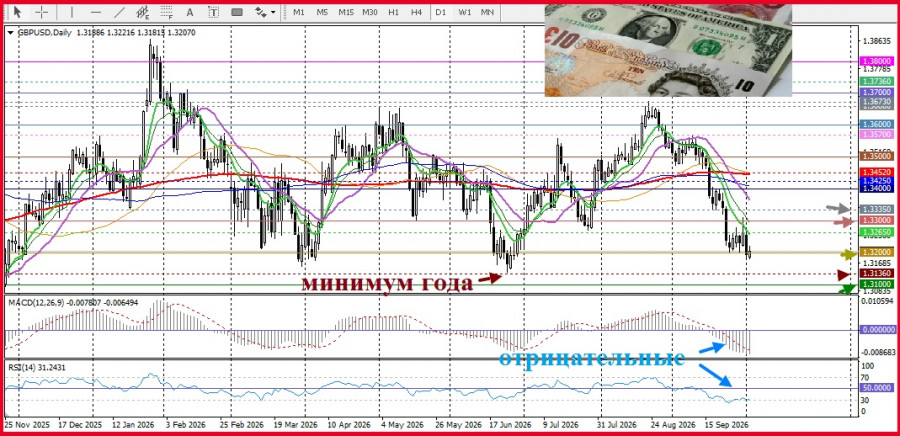Click the RSI 50.0000 level label
Image resolution: width=900 pixels, height=436 pixels.
[x=877, y=388]
